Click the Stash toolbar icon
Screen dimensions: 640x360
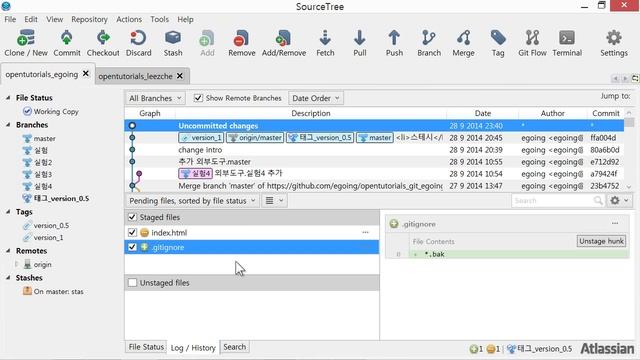[173, 38]
